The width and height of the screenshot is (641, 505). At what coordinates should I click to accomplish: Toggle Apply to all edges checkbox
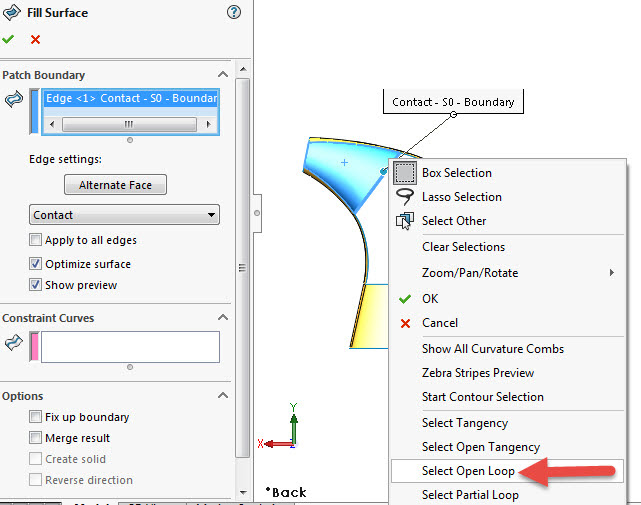click(x=35, y=240)
